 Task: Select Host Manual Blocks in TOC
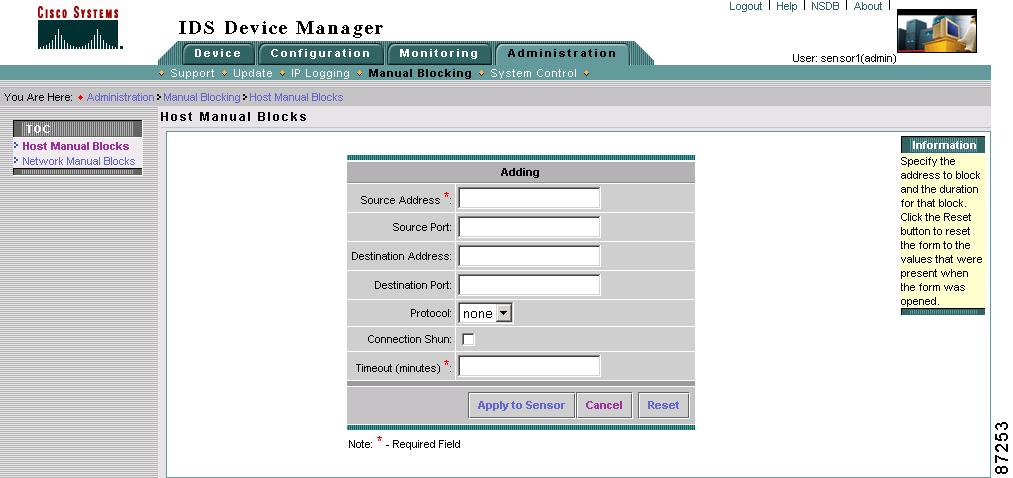pos(76,146)
